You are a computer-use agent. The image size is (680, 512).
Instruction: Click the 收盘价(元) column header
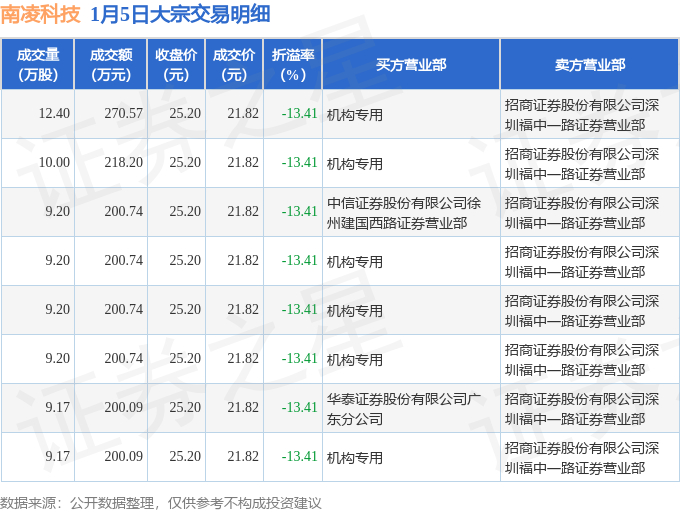(x=176, y=65)
